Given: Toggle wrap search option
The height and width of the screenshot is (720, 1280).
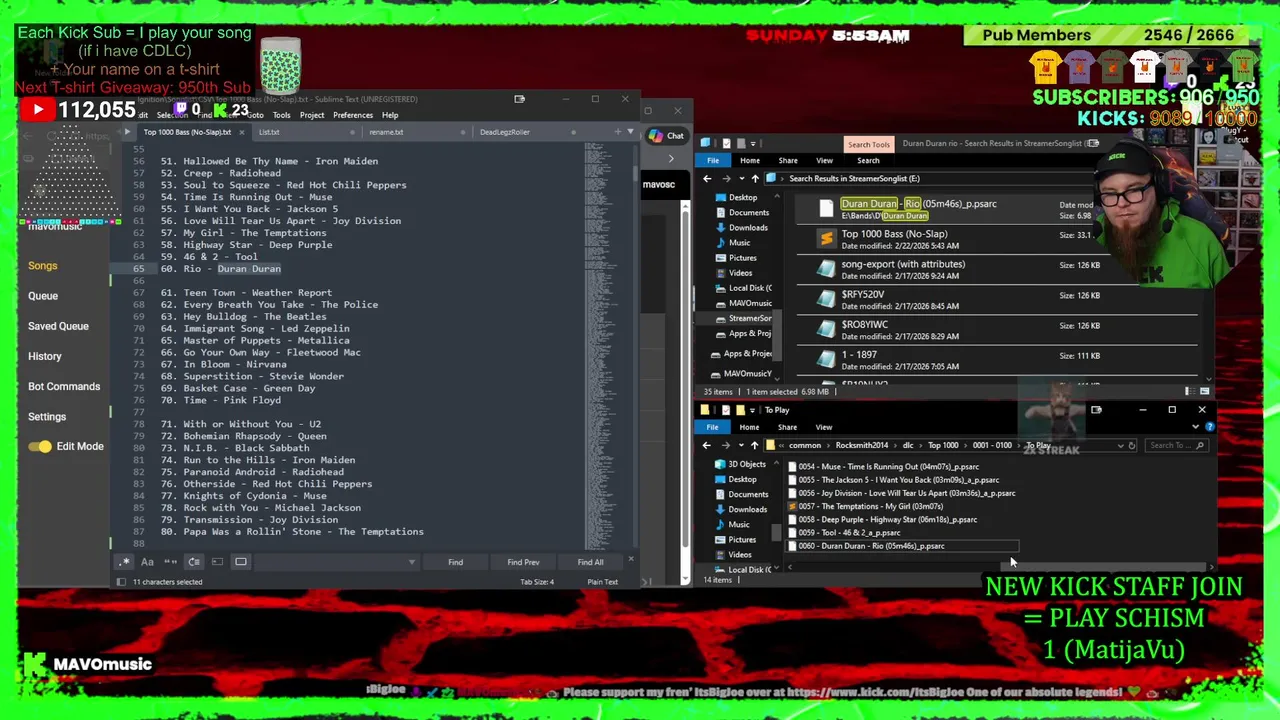Looking at the screenshot, I should click(x=194, y=562).
